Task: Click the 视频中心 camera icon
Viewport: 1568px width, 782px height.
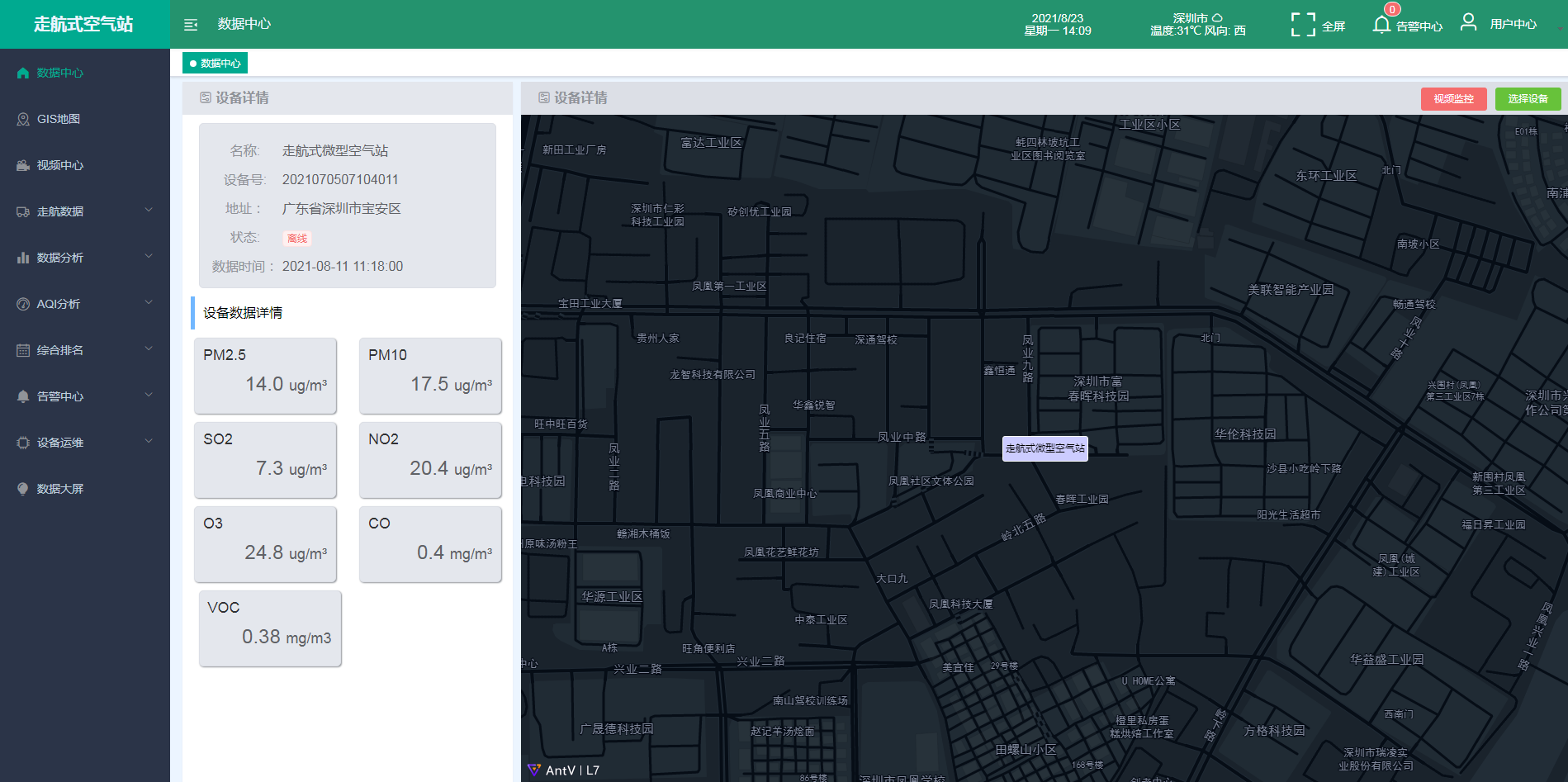Action: 23,165
